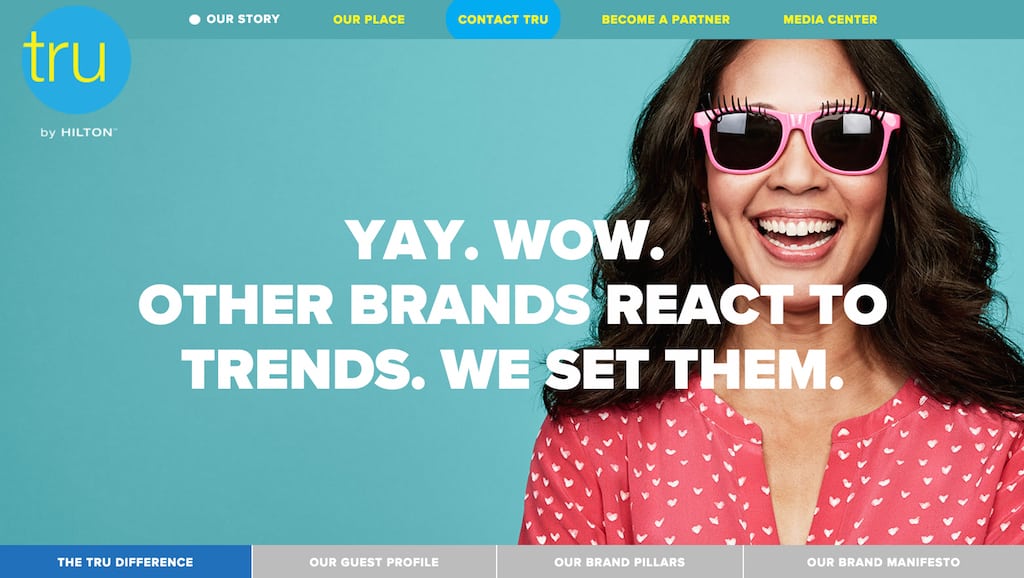Go to the OUR PLACE page
Screen dimensions: 1024x578
[x=369, y=20]
